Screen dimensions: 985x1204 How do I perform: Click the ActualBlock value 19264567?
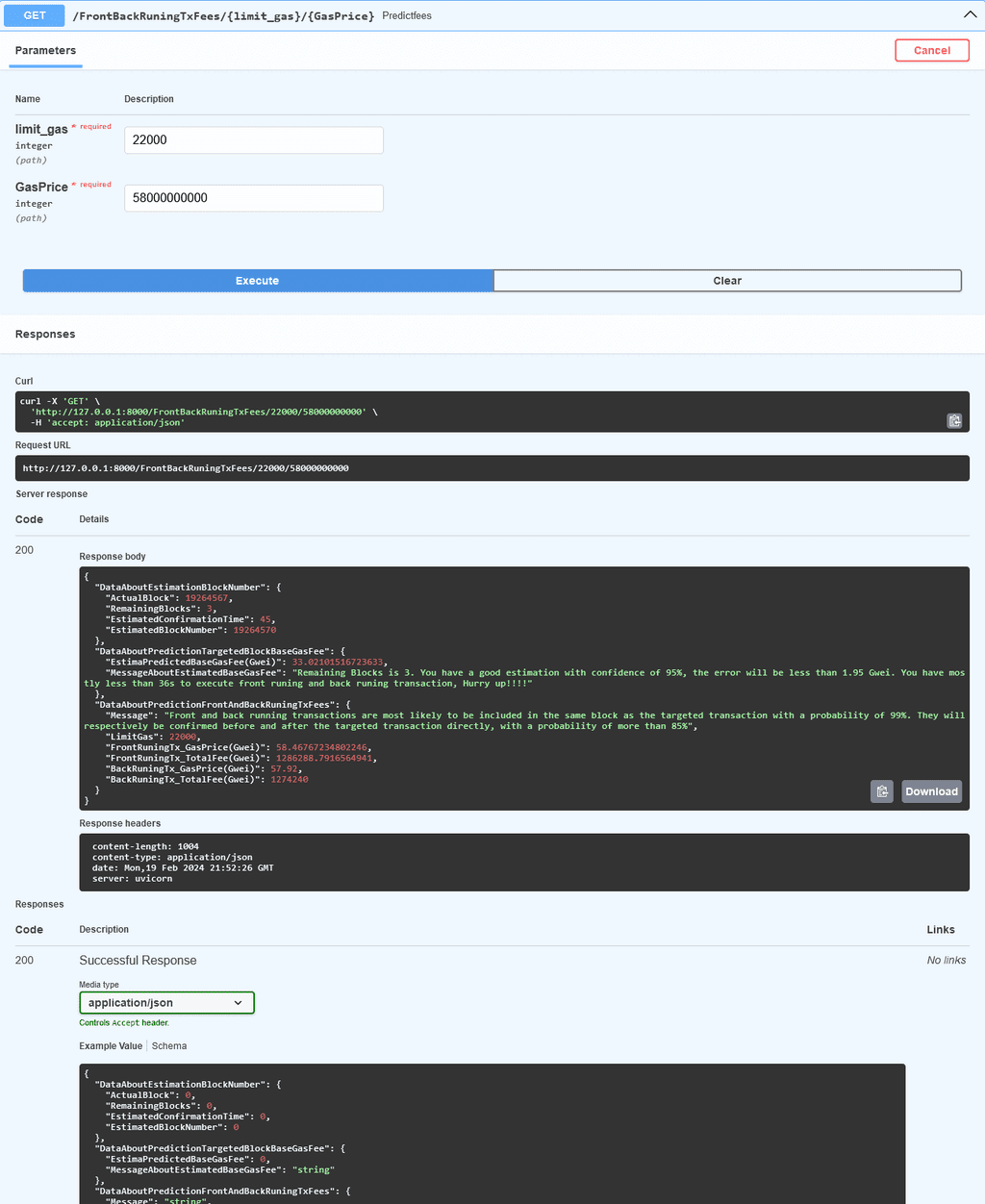click(x=207, y=598)
